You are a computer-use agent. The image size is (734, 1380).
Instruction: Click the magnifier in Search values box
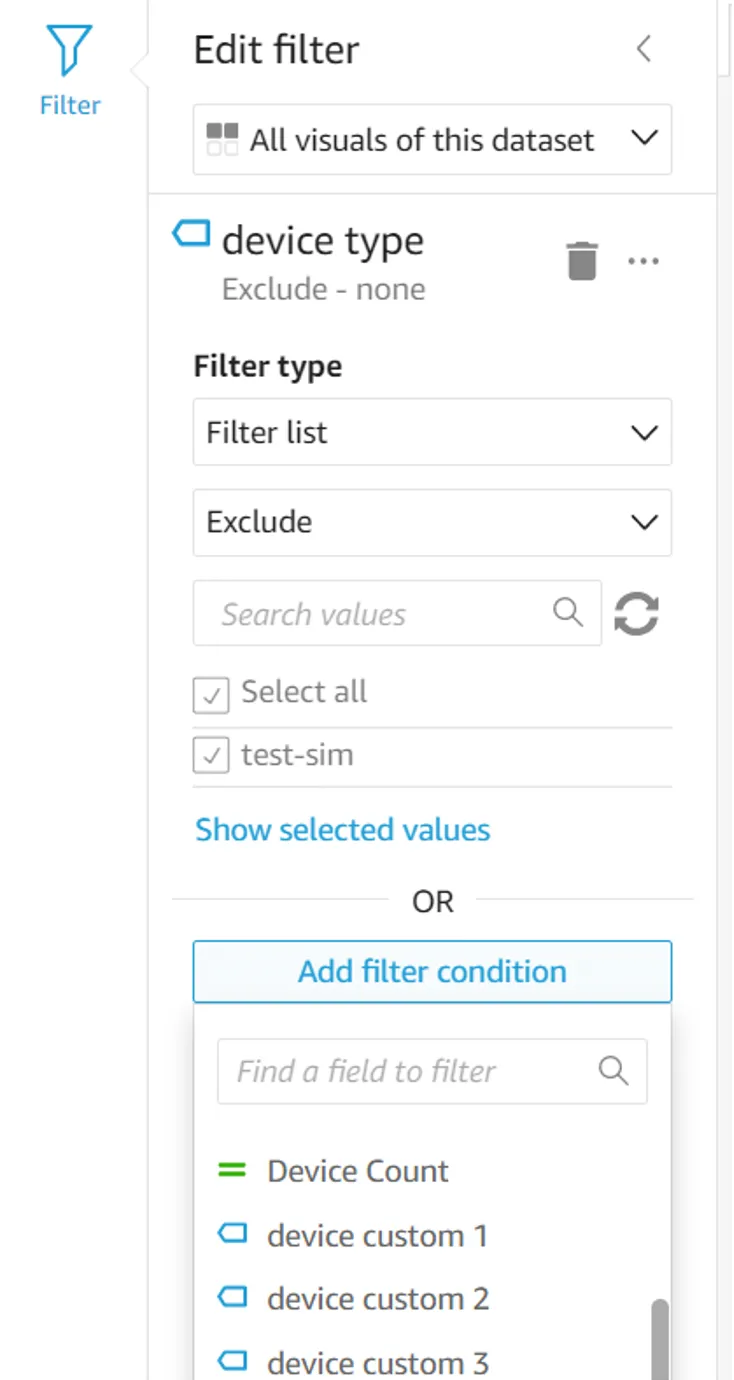568,612
